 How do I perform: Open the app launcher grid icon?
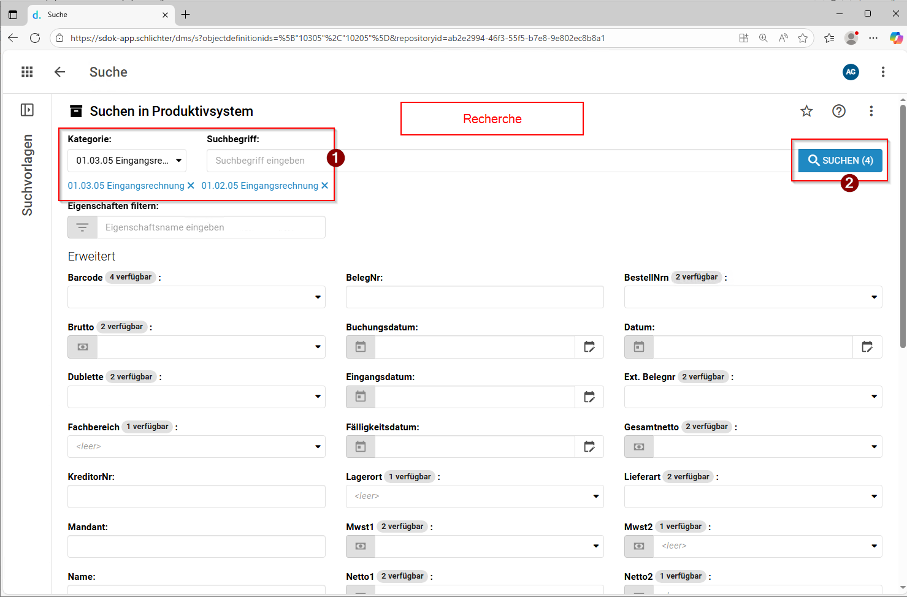(27, 72)
